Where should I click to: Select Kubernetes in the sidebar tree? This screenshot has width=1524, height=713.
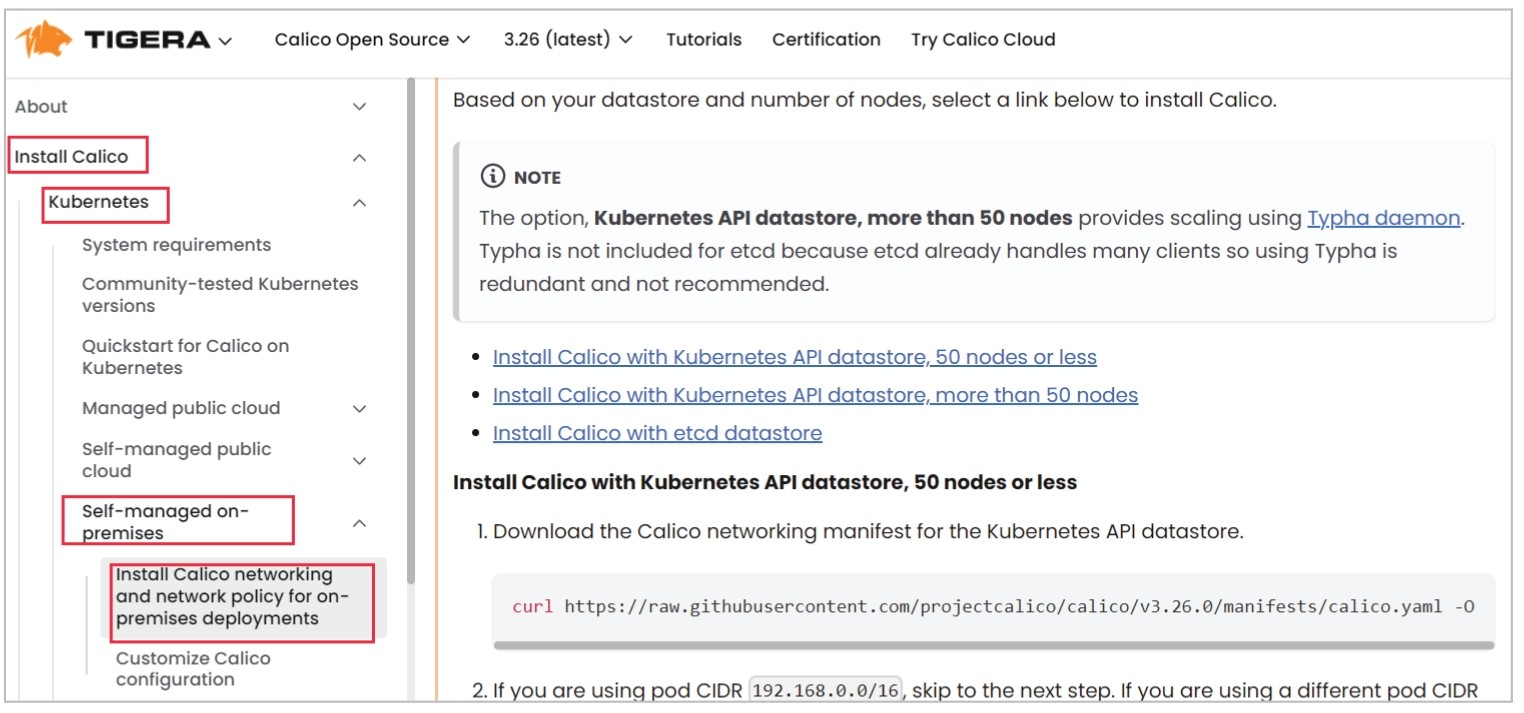[99, 202]
